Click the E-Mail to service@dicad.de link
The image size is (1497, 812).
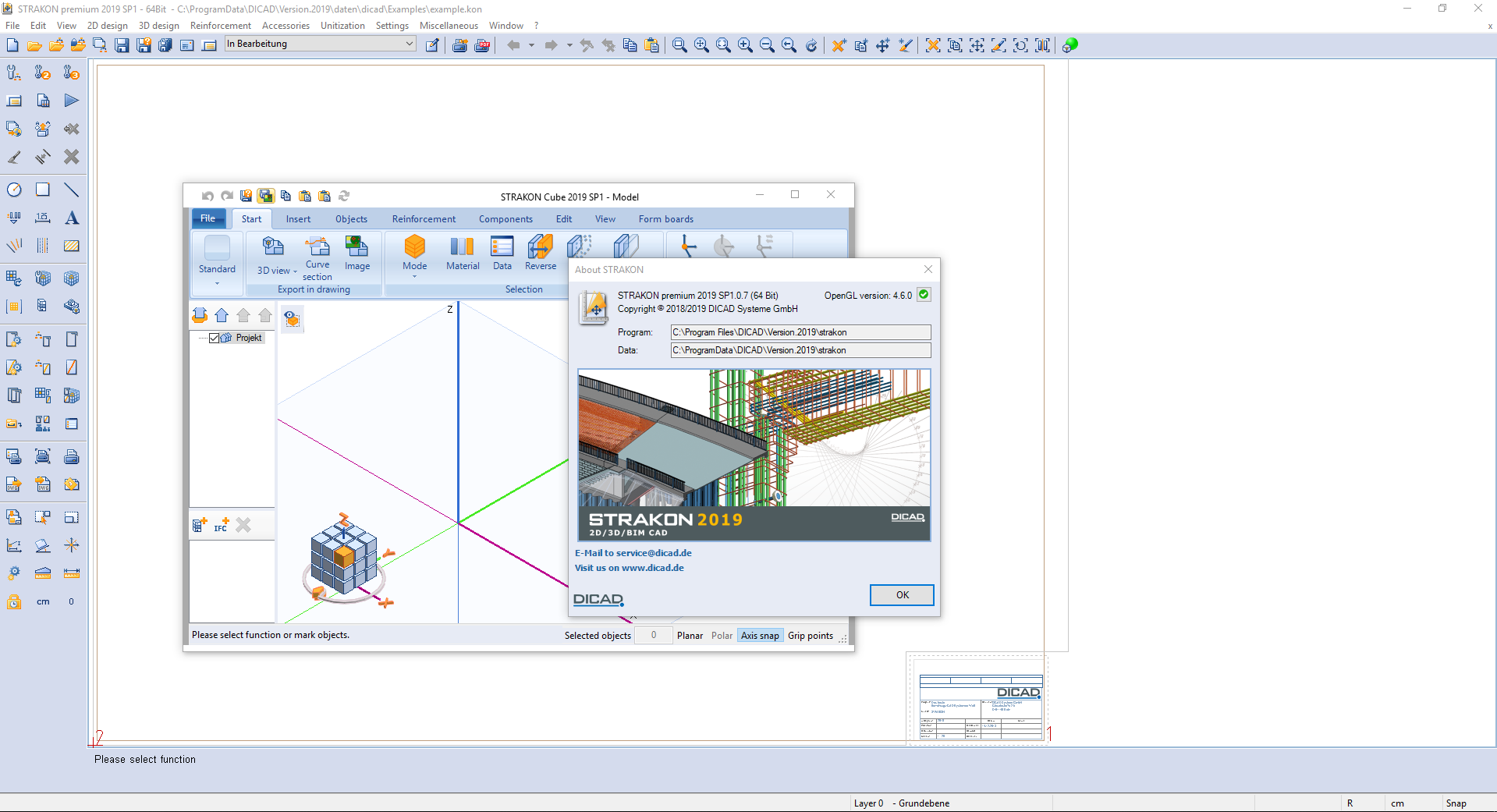633,553
